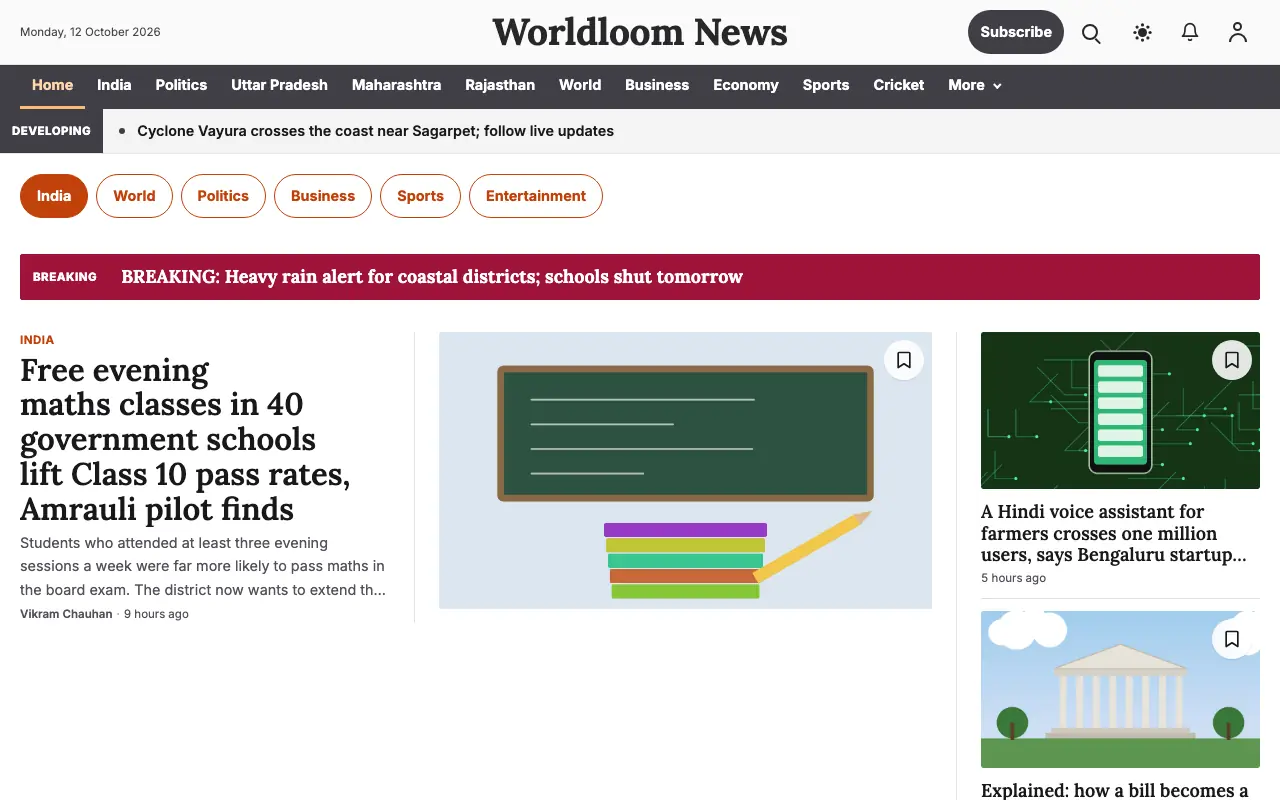
Task: Bookmark the 'how a bill becomes' explainer
Action: pos(1232,639)
